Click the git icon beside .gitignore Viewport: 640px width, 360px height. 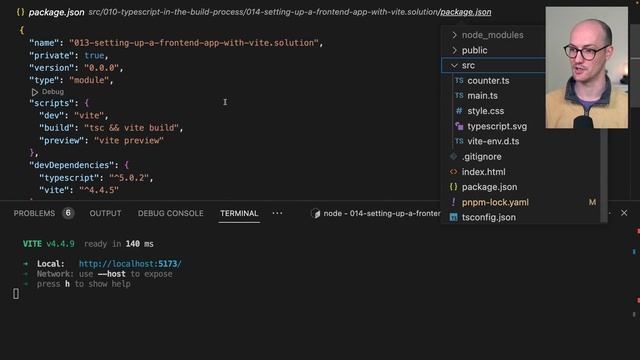[453, 156]
